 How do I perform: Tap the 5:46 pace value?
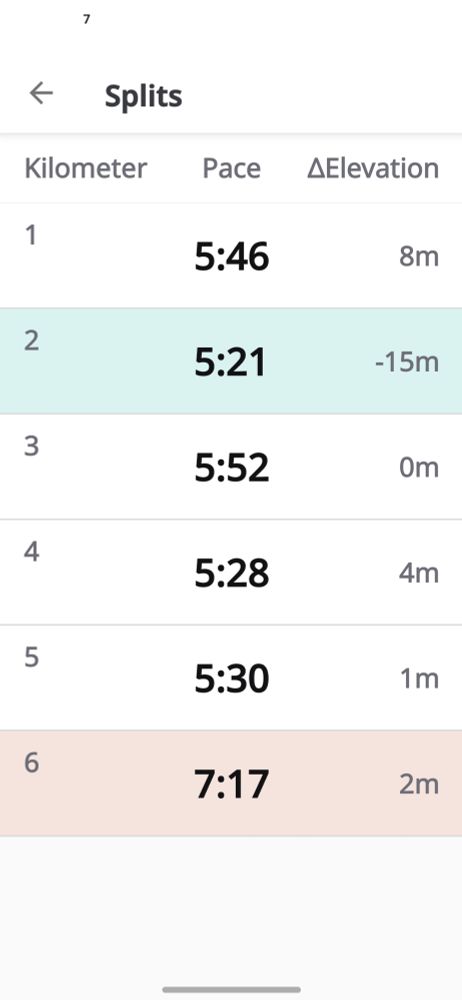[232, 256]
